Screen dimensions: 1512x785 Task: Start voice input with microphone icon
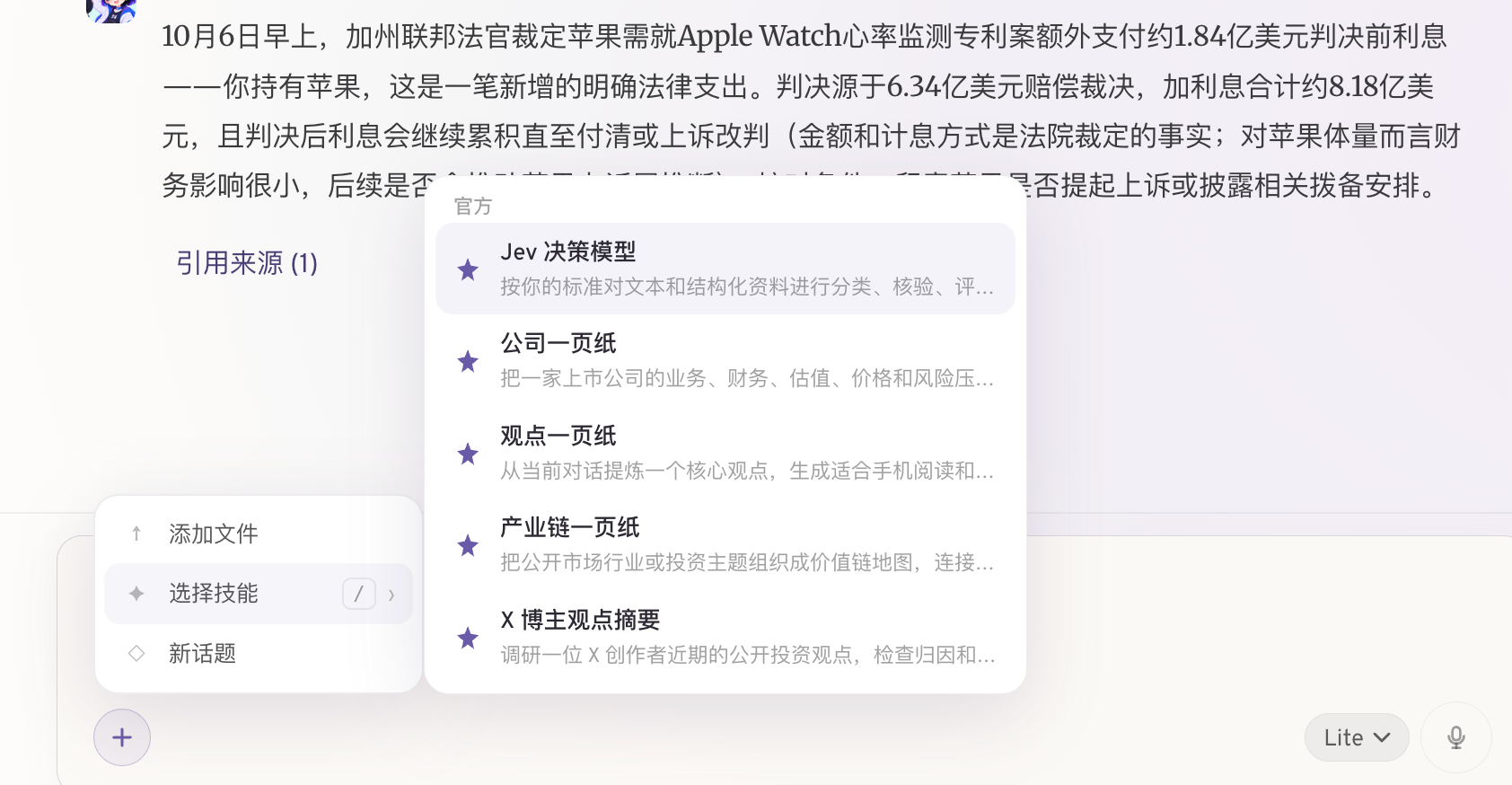coord(1456,737)
